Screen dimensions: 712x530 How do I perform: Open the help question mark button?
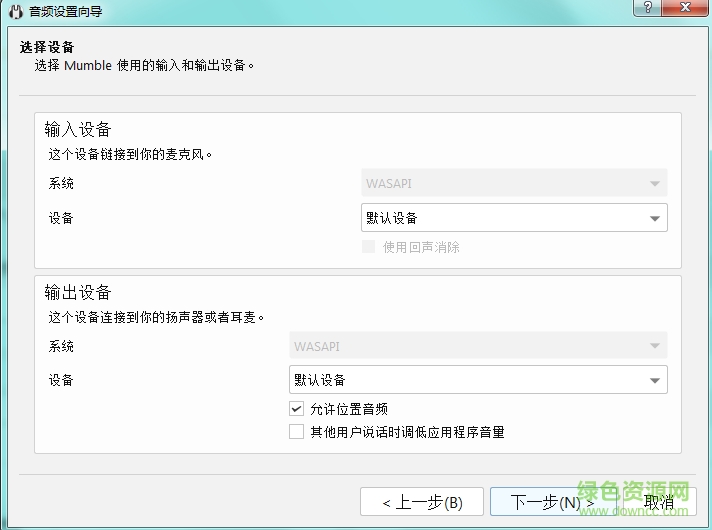point(648,7)
